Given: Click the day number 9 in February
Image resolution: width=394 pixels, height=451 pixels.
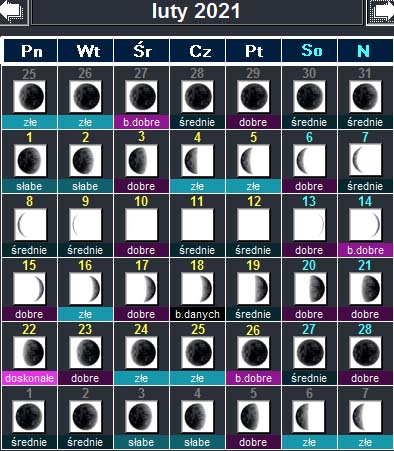Looking at the screenshot, I should tap(86, 201).
